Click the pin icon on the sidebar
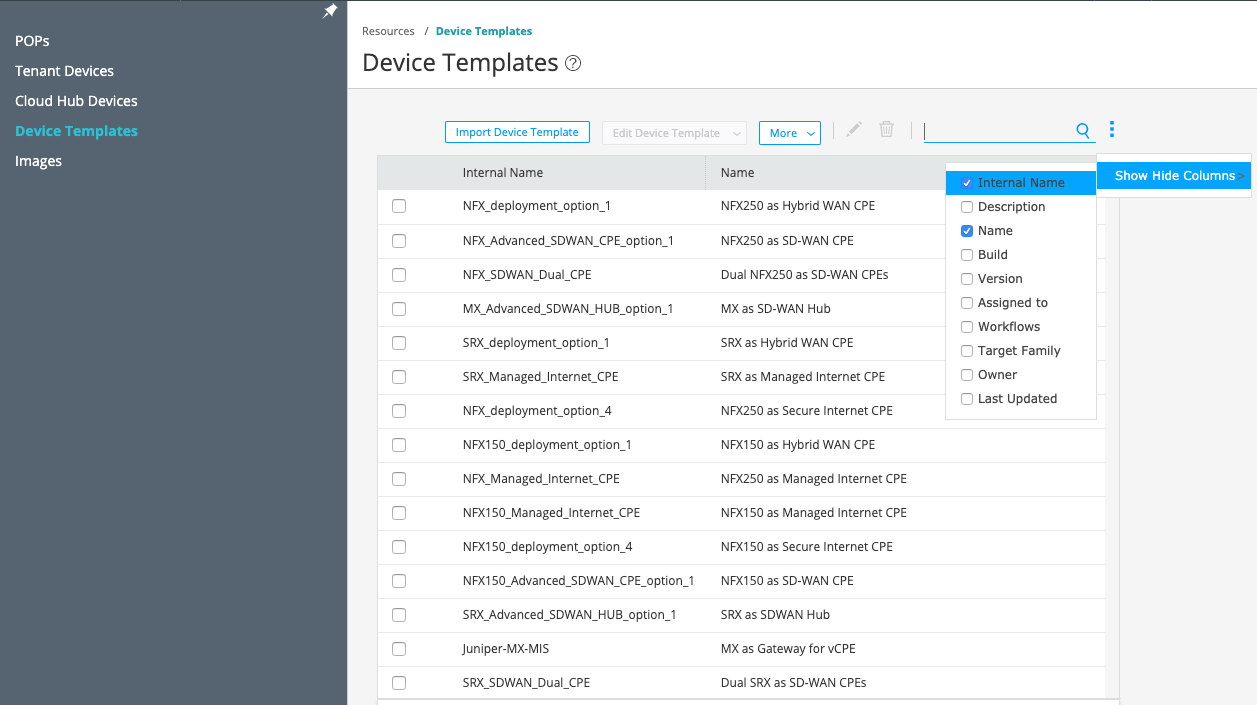The height and width of the screenshot is (705, 1257). [x=330, y=11]
